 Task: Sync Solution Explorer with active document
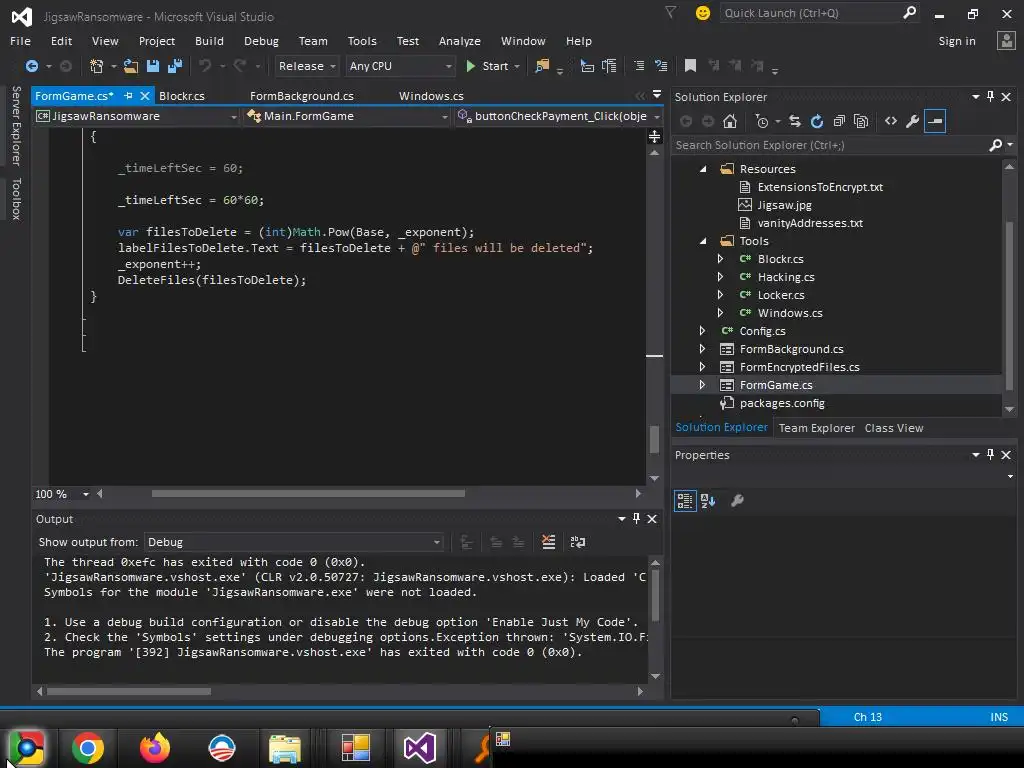[x=795, y=121]
